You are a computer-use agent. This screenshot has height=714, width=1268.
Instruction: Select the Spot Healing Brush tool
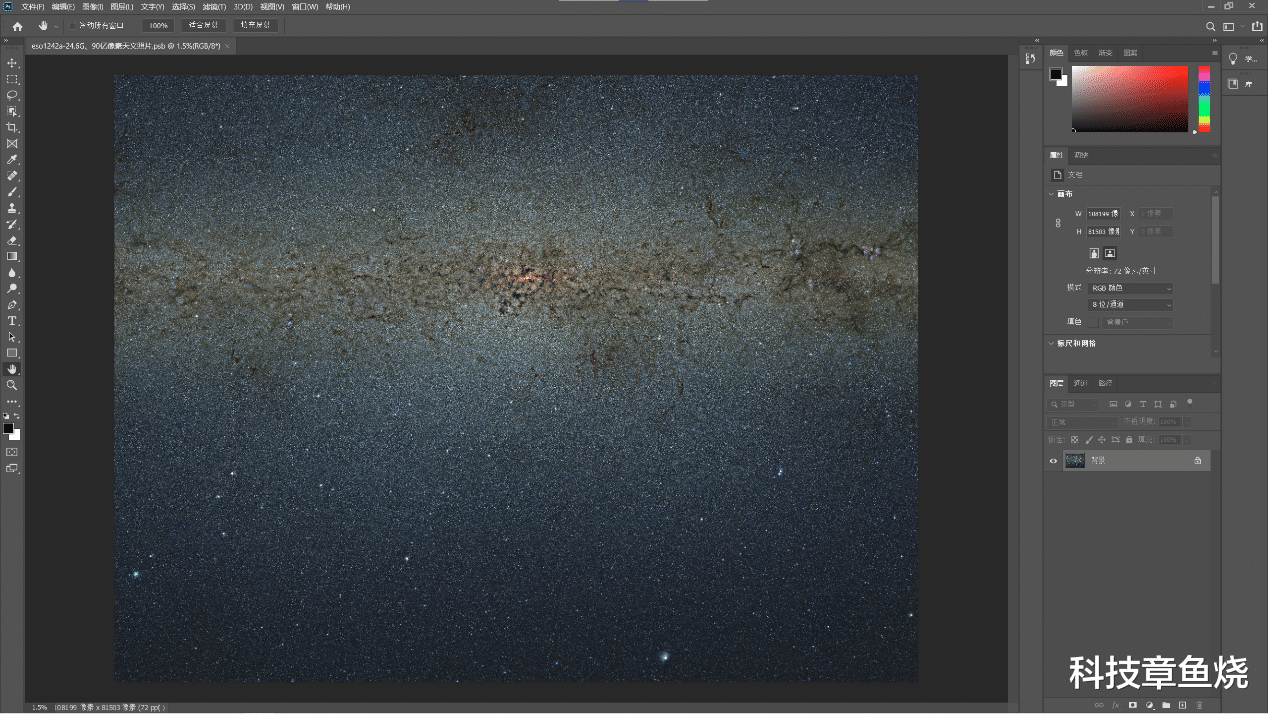point(12,175)
